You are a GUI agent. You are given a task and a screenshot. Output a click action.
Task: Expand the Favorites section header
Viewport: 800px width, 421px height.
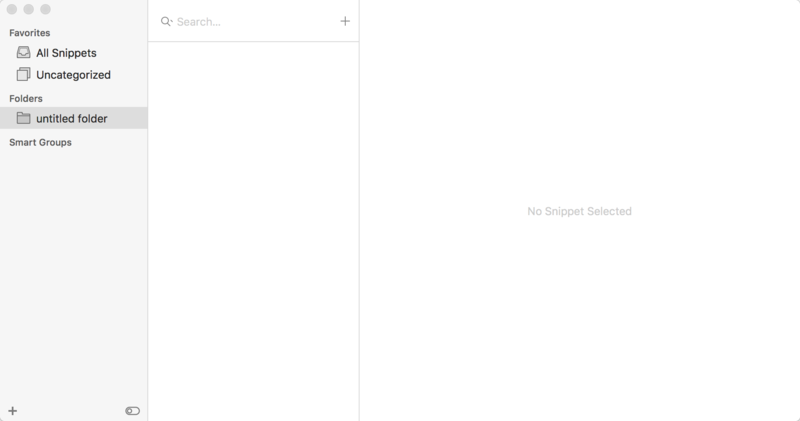tap(30, 33)
